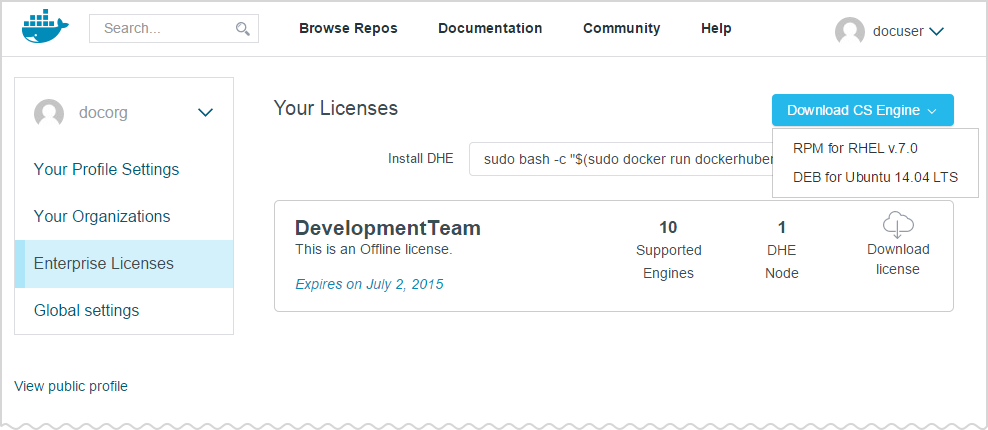
Task: Click the docuser avatar icon
Action: (849, 31)
